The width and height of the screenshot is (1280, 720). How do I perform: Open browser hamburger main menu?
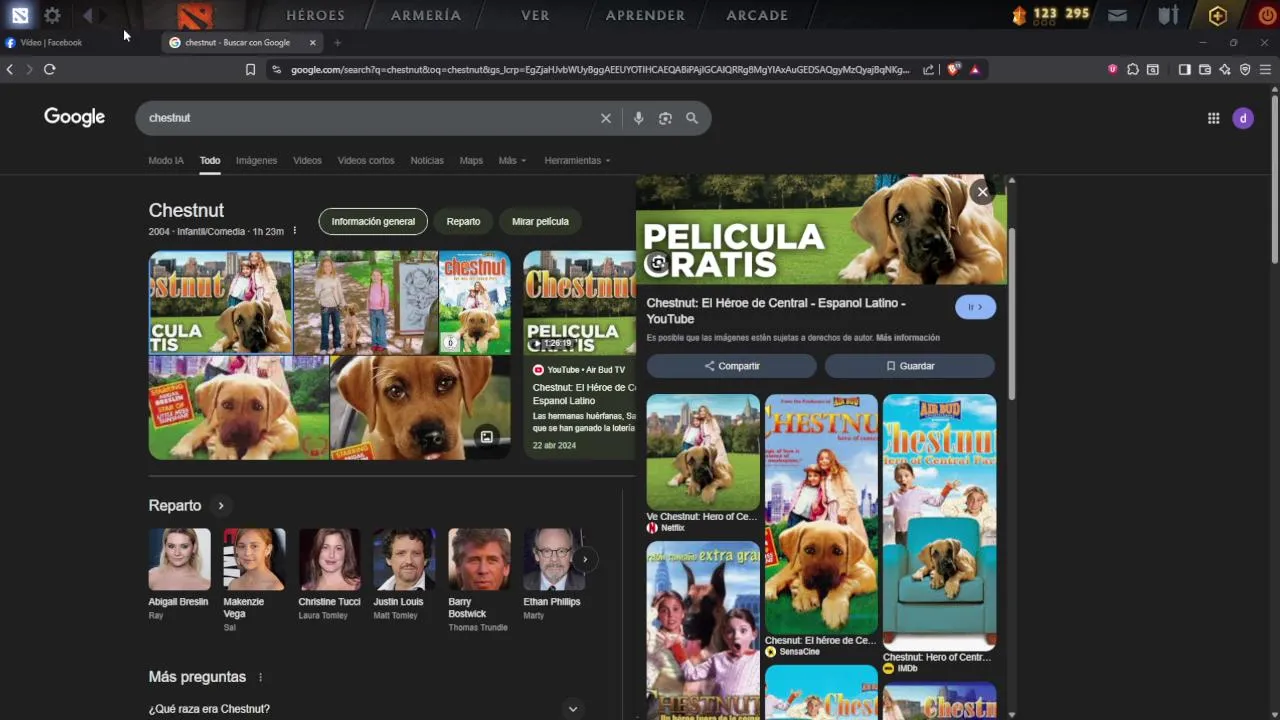pos(1265,69)
